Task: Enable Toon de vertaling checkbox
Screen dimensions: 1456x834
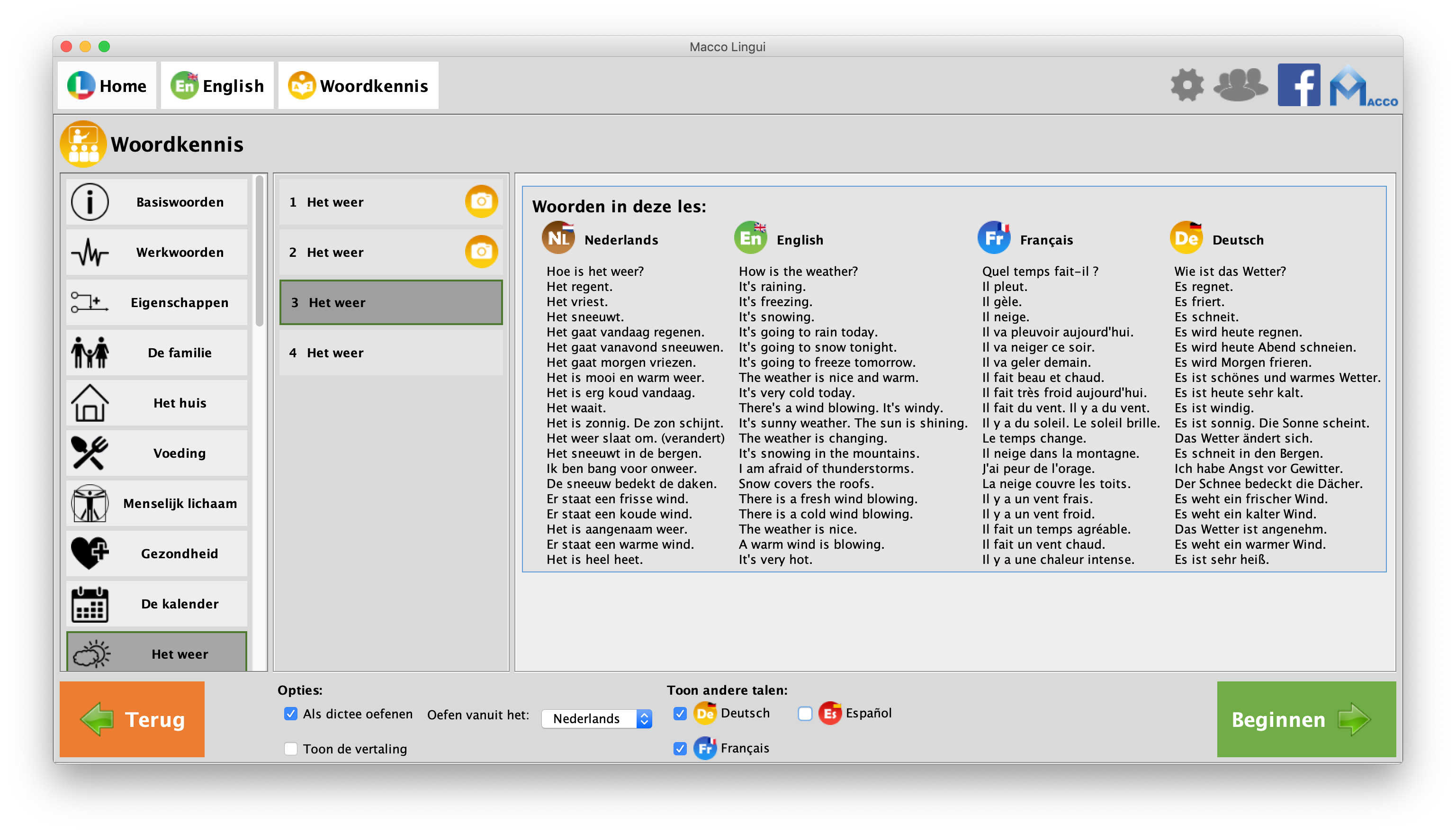Action: 291,749
